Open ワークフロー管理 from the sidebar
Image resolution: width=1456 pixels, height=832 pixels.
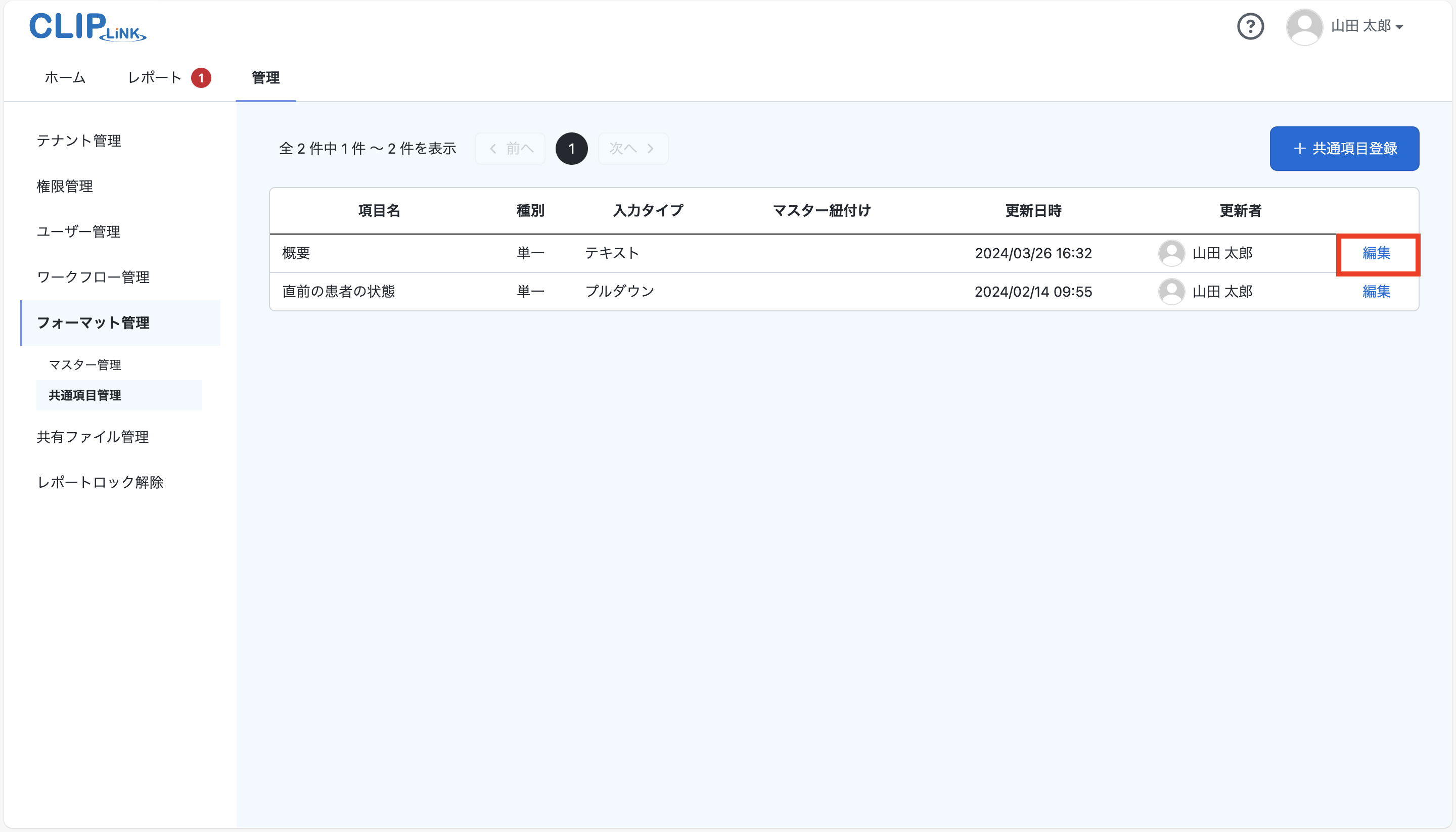point(93,276)
